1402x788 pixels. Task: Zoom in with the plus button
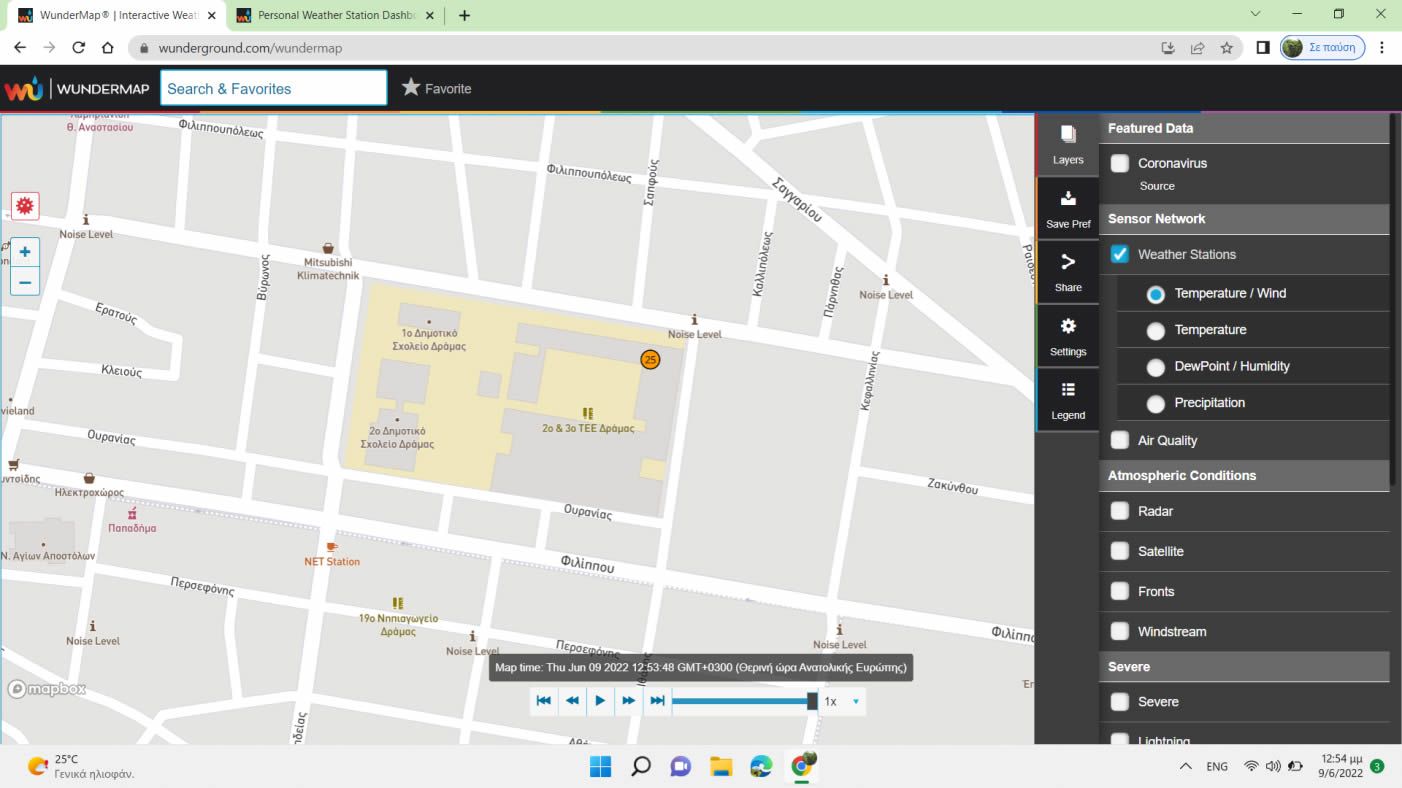(x=25, y=252)
